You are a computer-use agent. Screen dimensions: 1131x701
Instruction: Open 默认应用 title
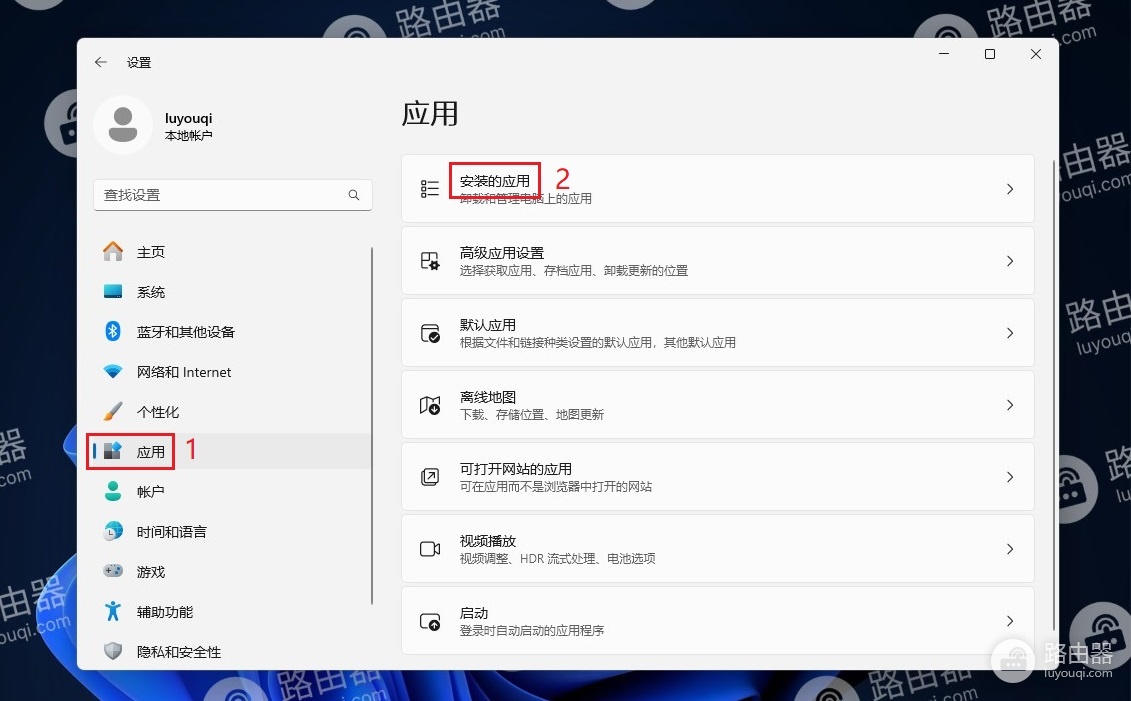488,325
